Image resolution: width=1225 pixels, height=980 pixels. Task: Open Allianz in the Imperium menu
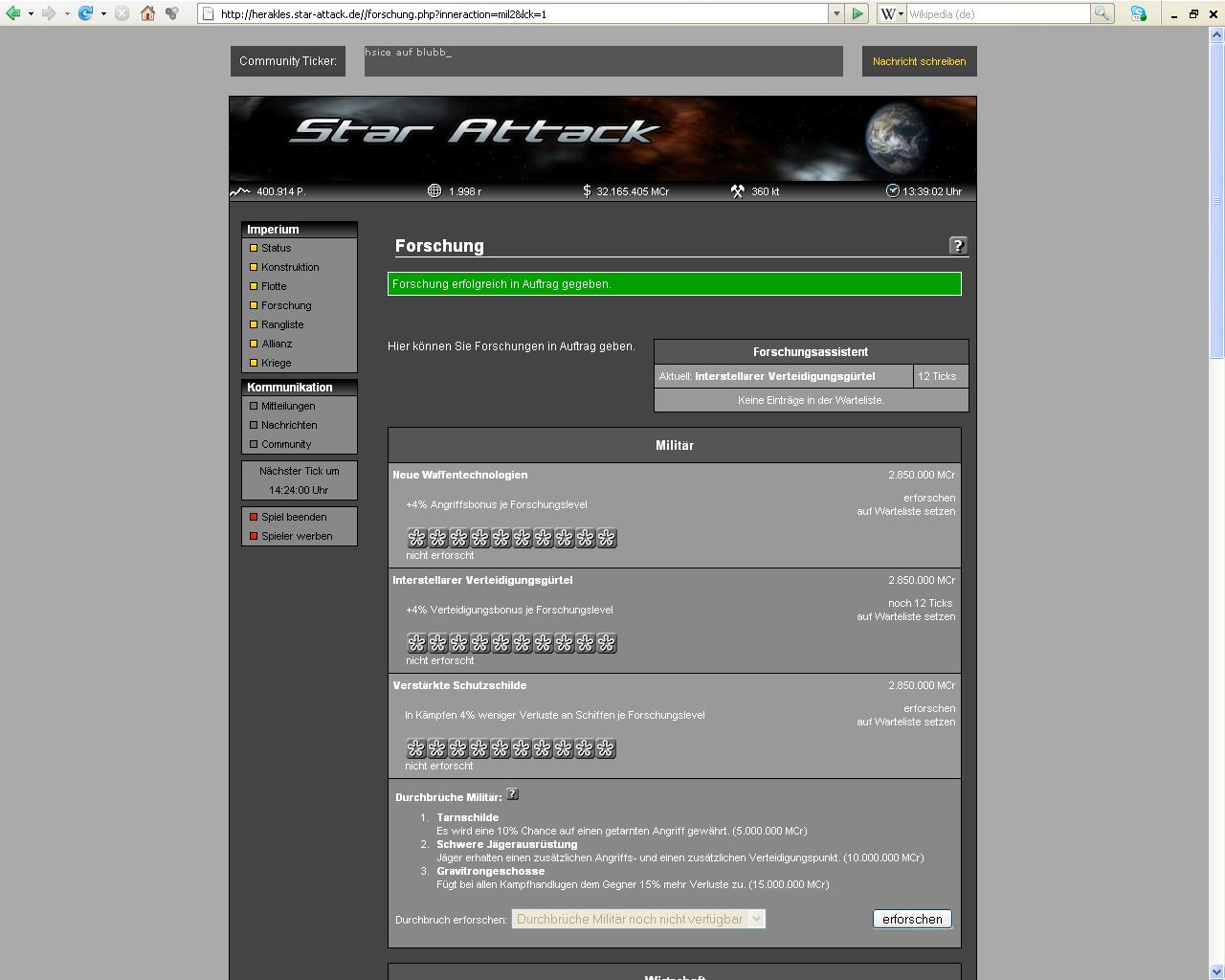pos(277,344)
